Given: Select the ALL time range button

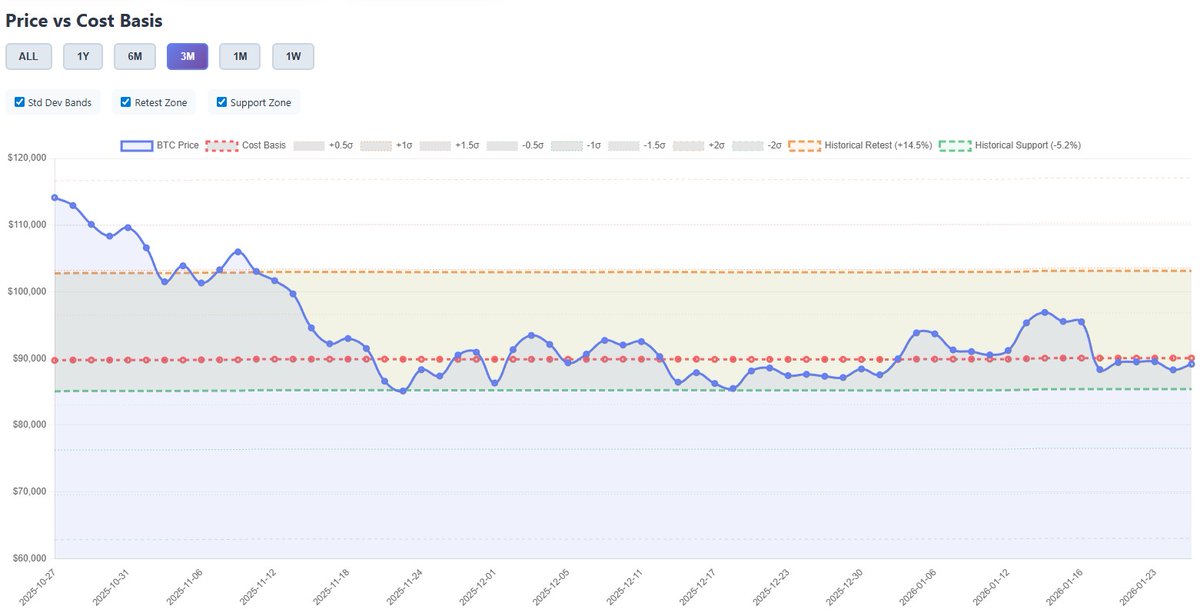Looking at the screenshot, I should [x=28, y=56].
